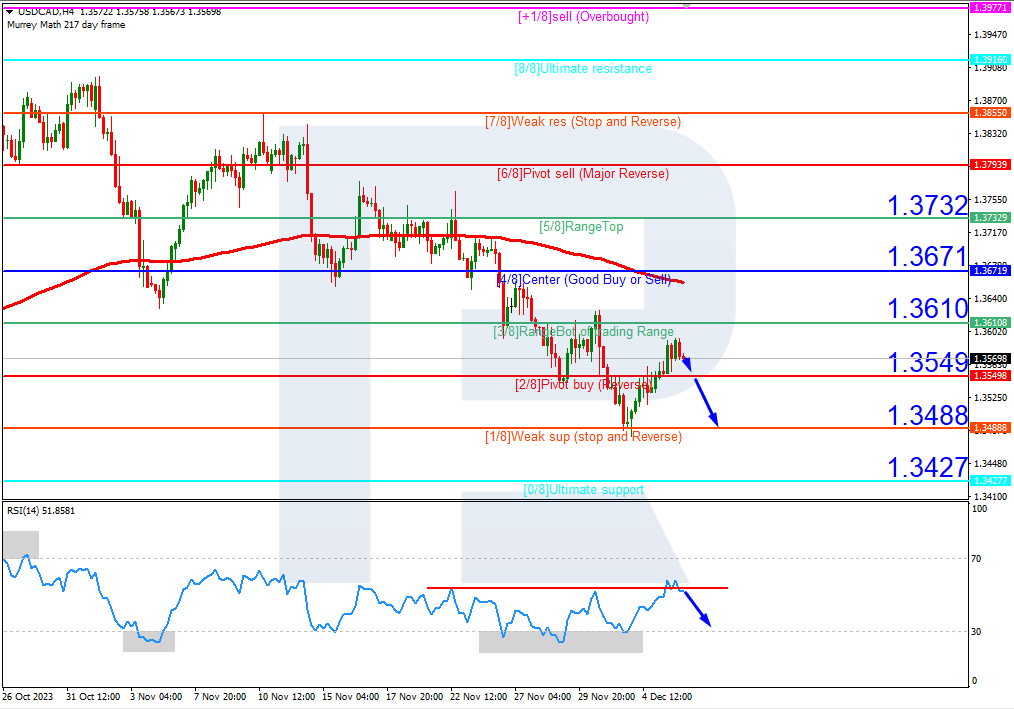
Task: Select the [5/8]RangeTop green label
Action: click(584, 227)
